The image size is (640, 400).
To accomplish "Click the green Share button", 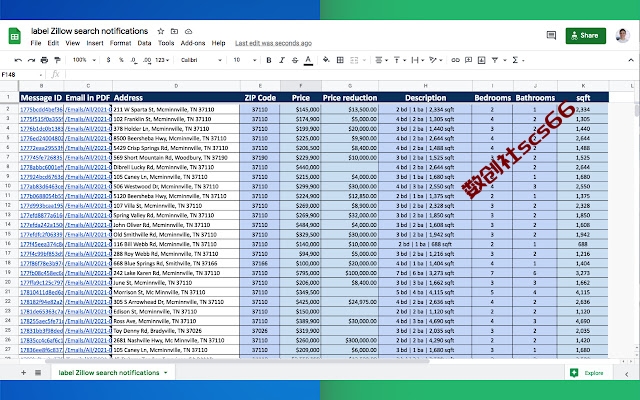I will click(x=585, y=36).
